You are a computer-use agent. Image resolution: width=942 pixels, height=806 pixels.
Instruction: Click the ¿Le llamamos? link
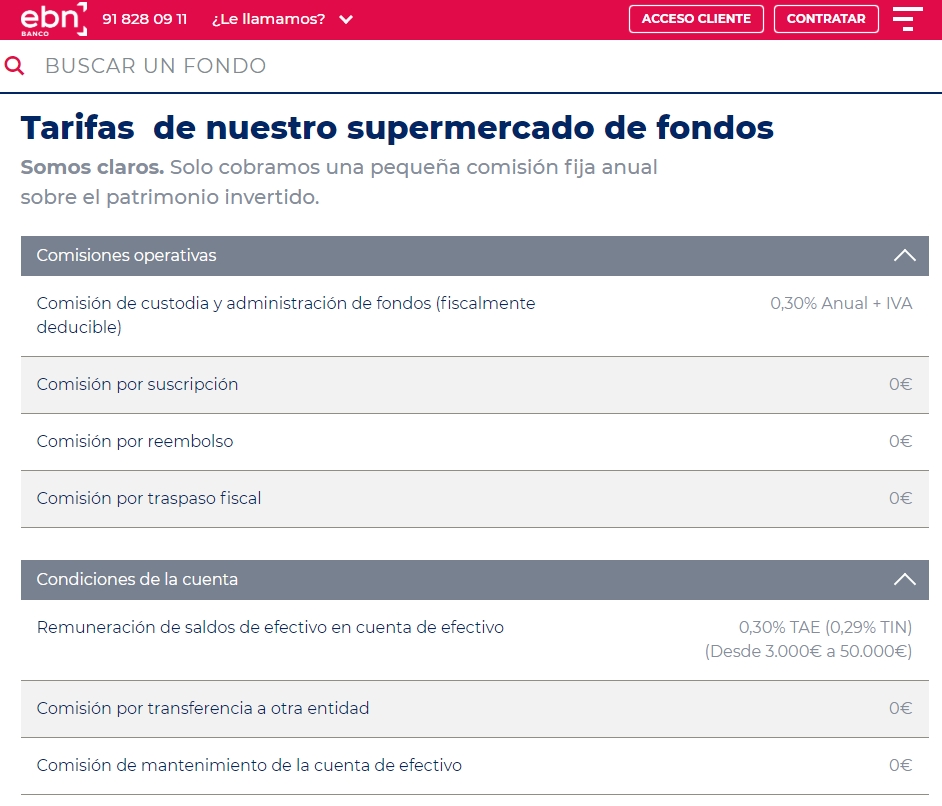[269, 19]
